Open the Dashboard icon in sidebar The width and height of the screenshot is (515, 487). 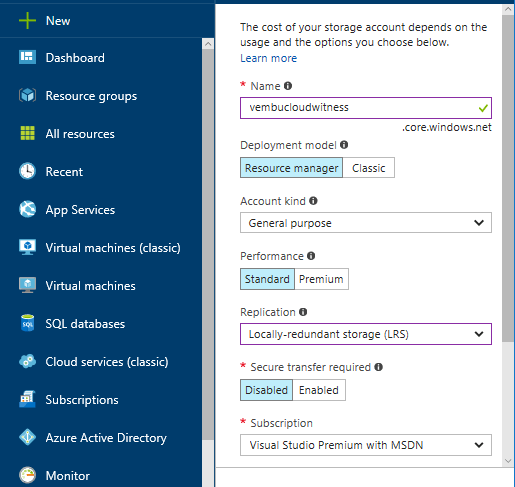pyautogui.click(x=27, y=57)
